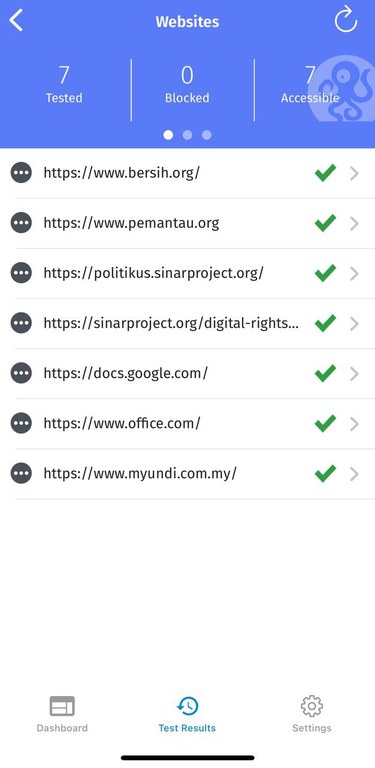Viewport: 375px width, 768px height.
Task: Tap the back arrow in header
Action: [16, 21]
